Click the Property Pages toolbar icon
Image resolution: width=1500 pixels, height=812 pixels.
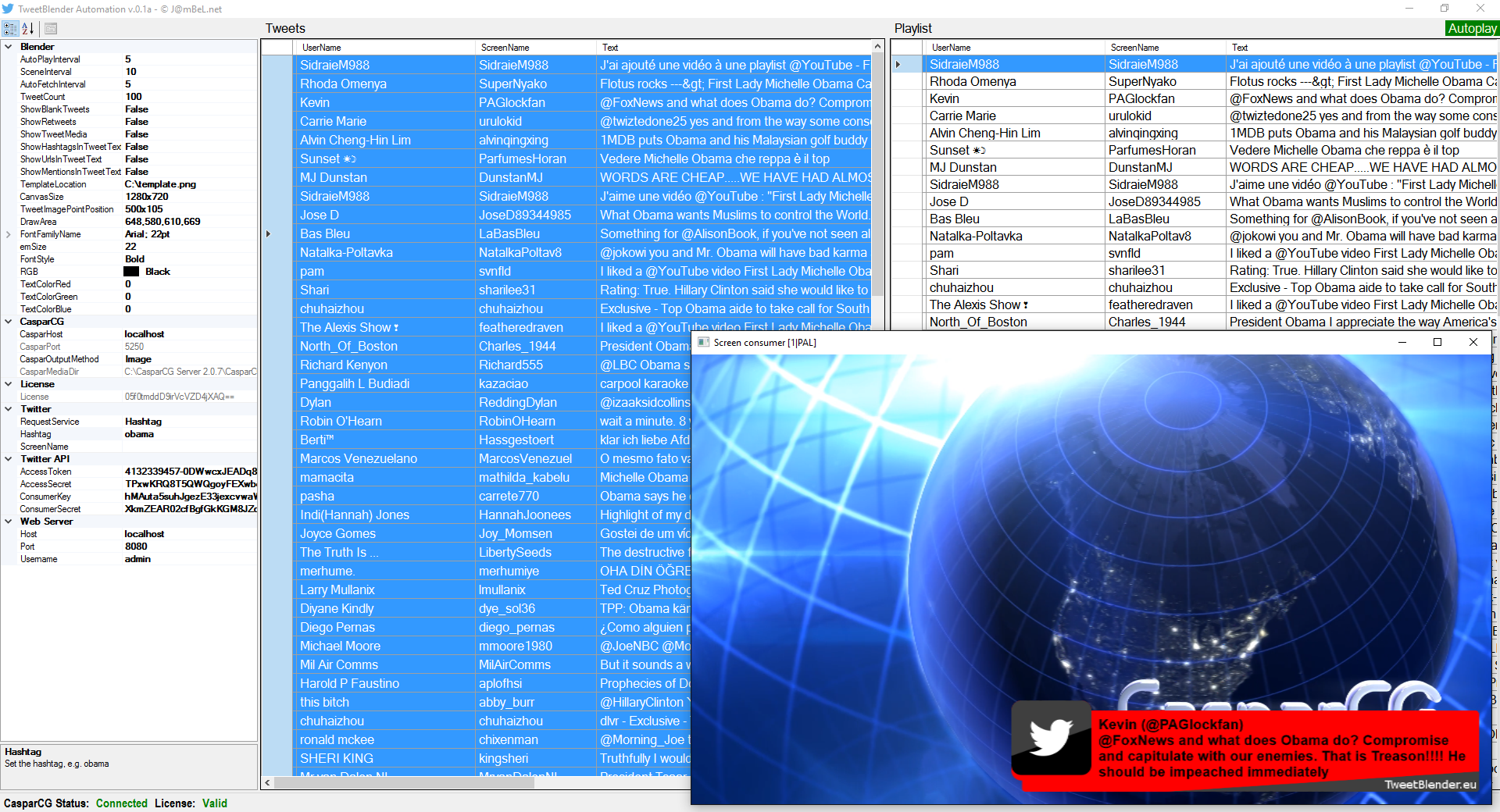pyautogui.click(x=51, y=29)
